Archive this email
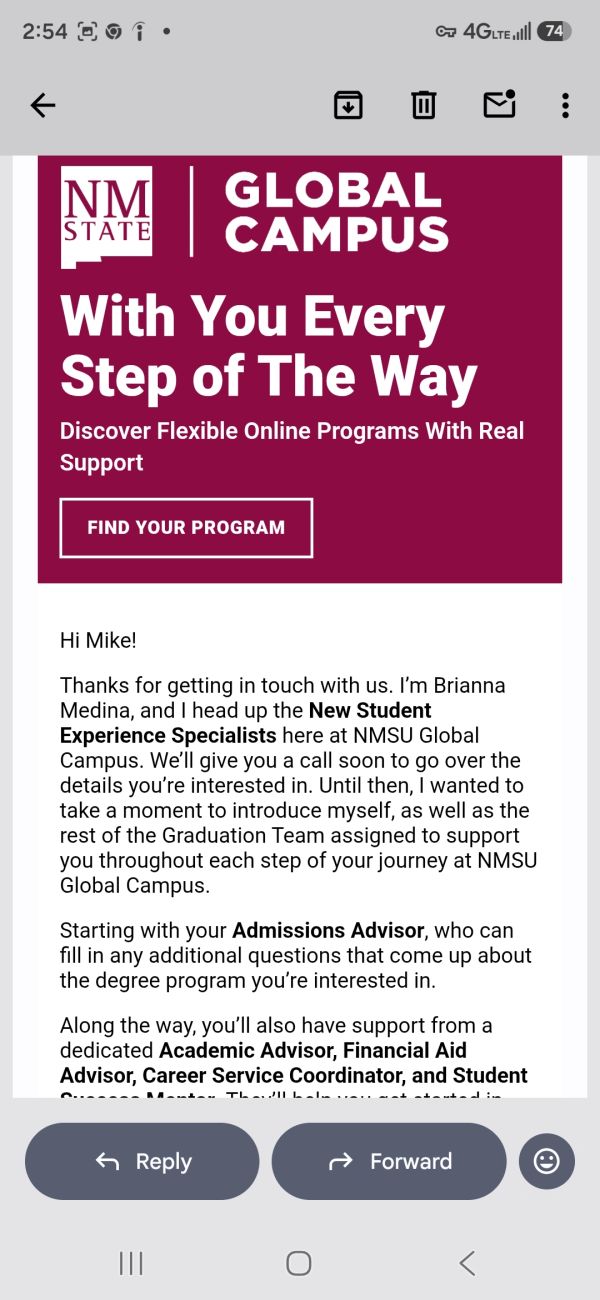 tap(348, 105)
